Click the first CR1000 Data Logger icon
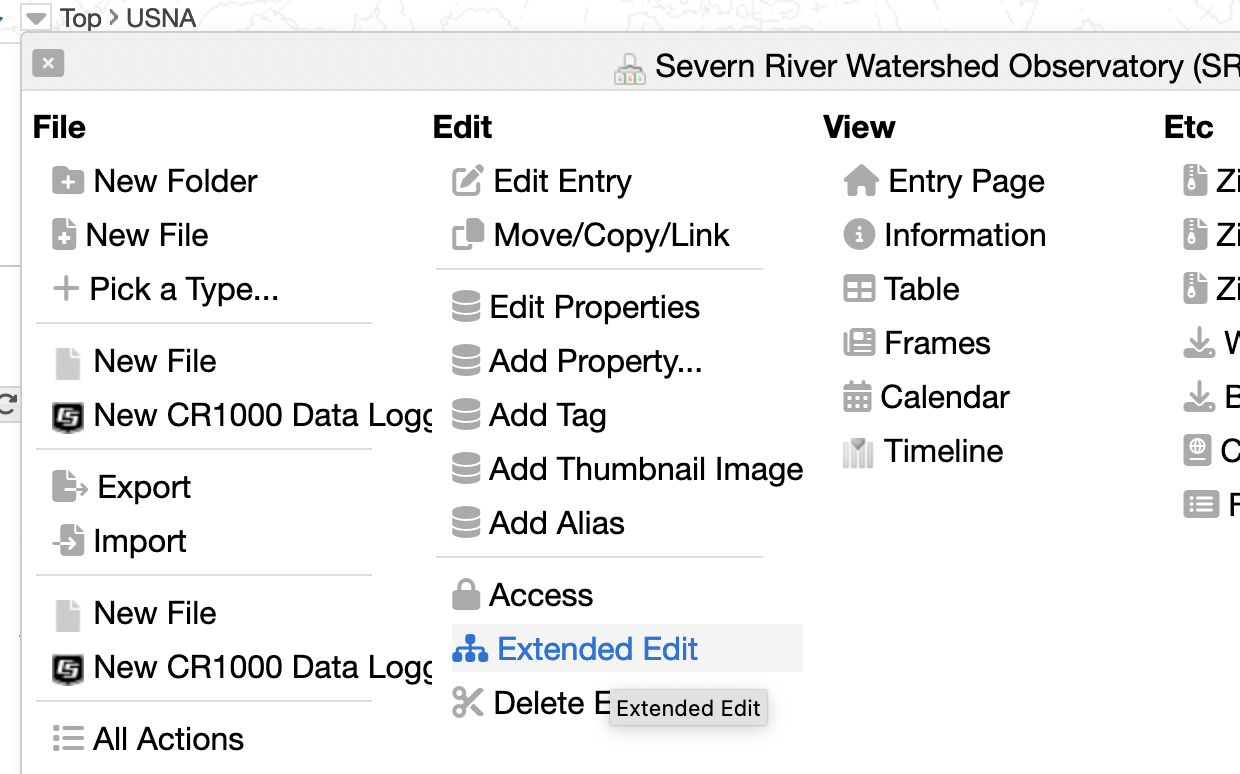 [x=67, y=416]
